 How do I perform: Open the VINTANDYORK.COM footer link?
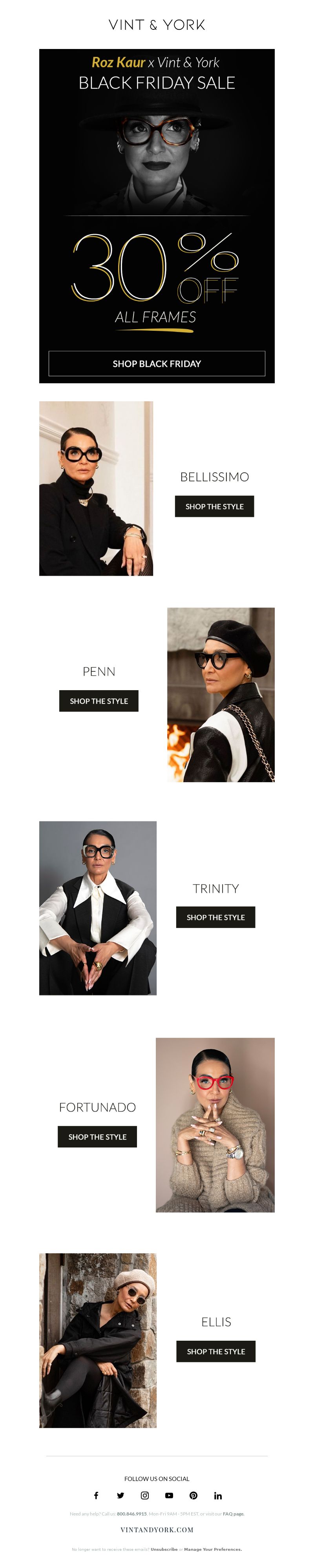click(157, 1529)
